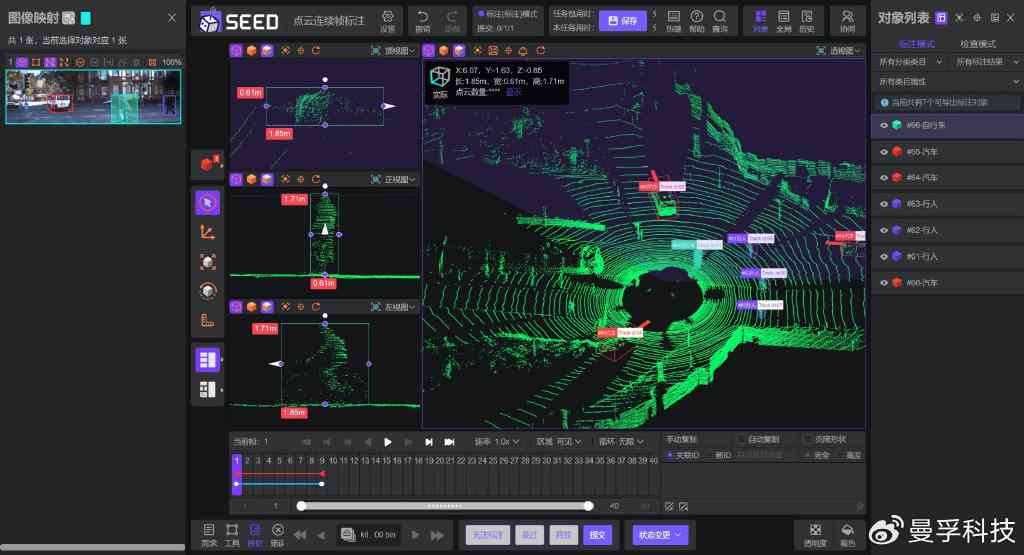Viewport: 1024px width, 555px height.
Task: Open the help question-mark icon
Action: pyautogui.click(x=697, y=20)
